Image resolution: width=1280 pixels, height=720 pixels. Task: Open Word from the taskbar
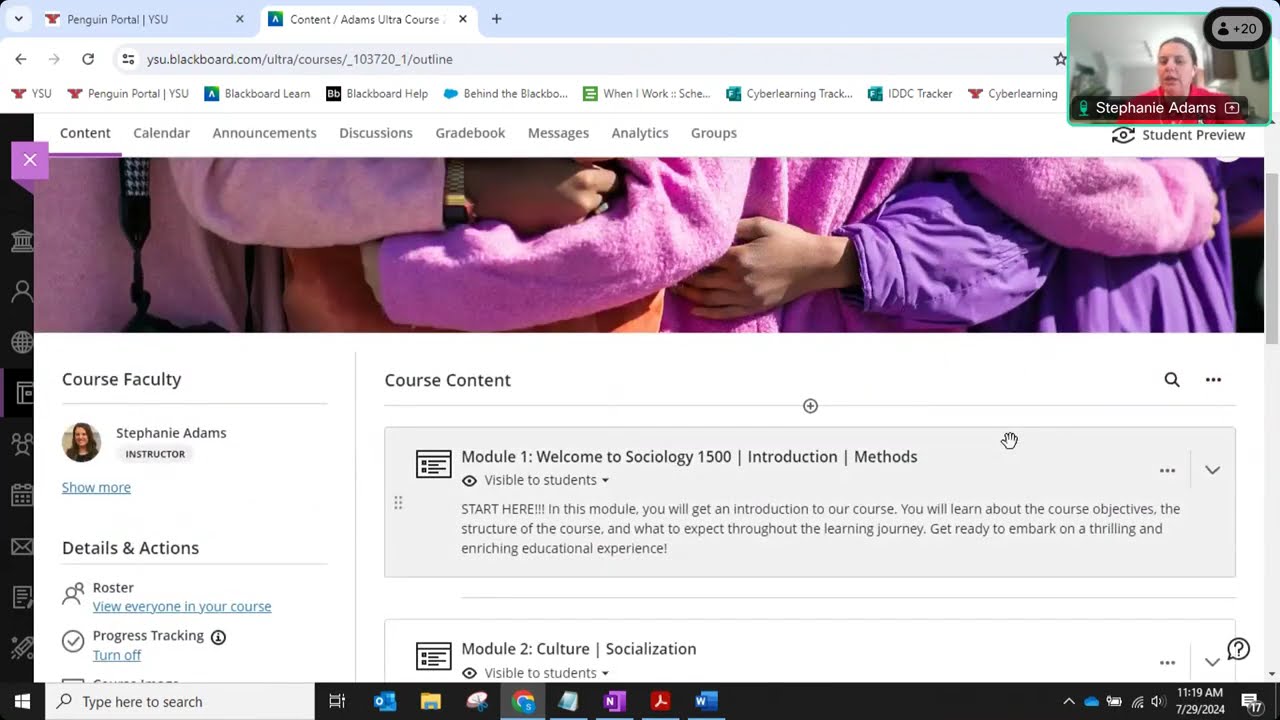706,702
